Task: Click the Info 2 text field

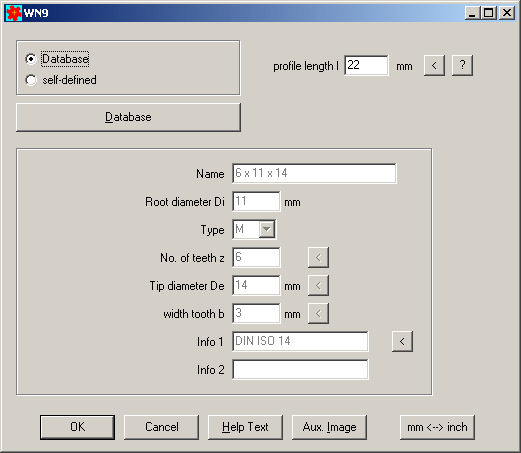Action: point(300,369)
